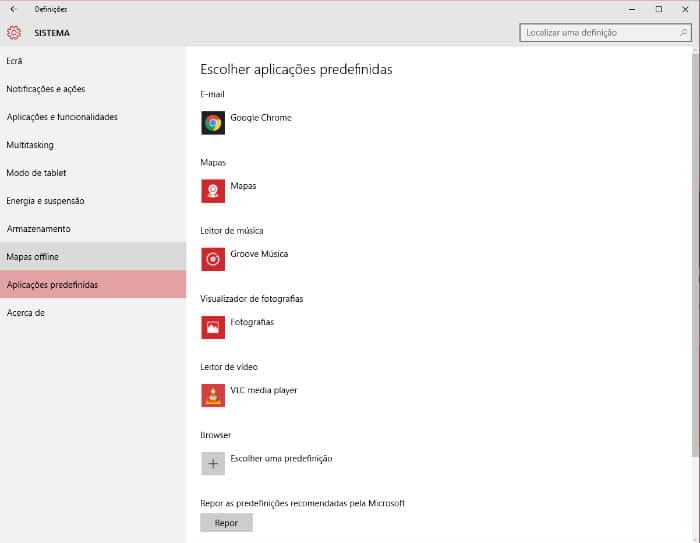This screenshot has height=543, width=700.
Task: Open Mapas offline section
Action: [93, 257]
